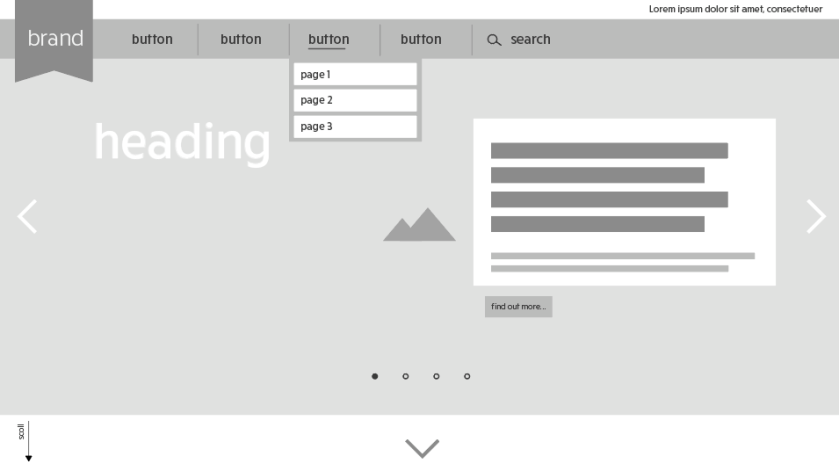Select the third carousel dot
The image size is (839, 471).
tap(436, 377)
